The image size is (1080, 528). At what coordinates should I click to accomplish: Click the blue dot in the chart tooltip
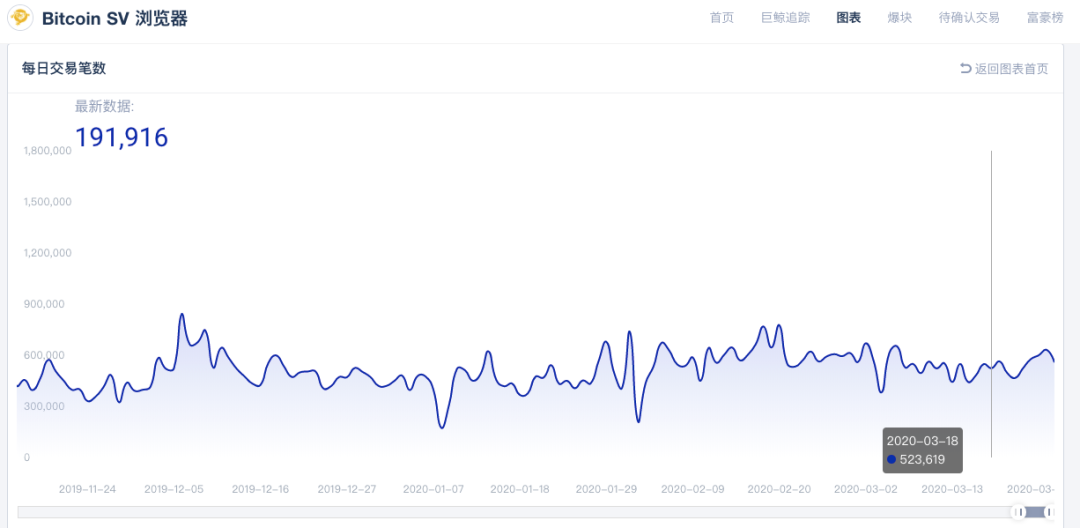click(892, 460)
